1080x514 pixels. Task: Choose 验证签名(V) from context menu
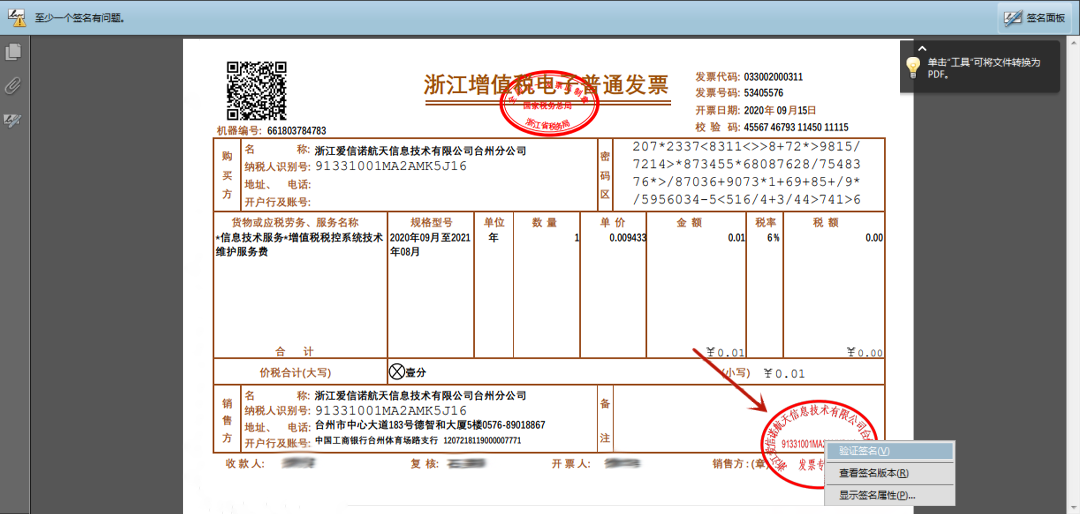889,451
